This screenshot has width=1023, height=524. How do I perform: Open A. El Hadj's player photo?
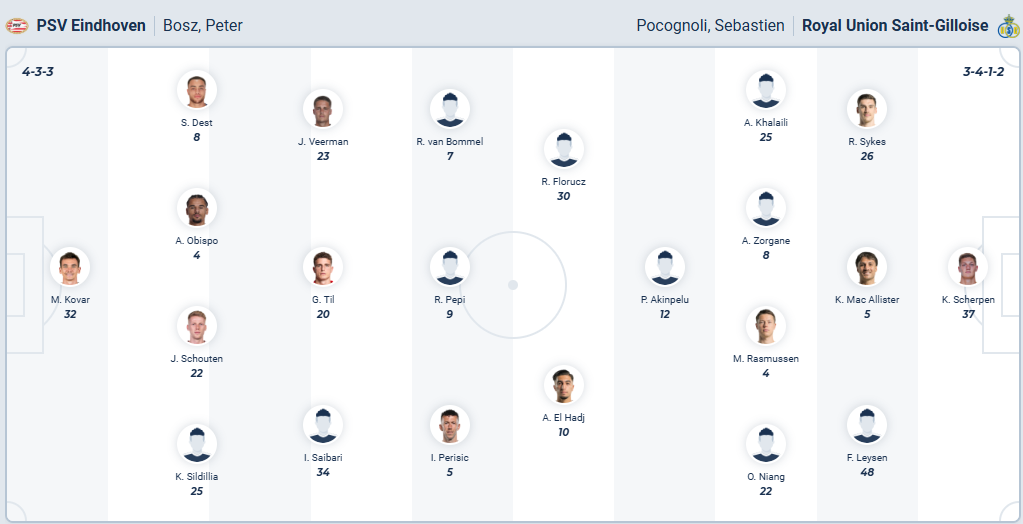point(563,386)
